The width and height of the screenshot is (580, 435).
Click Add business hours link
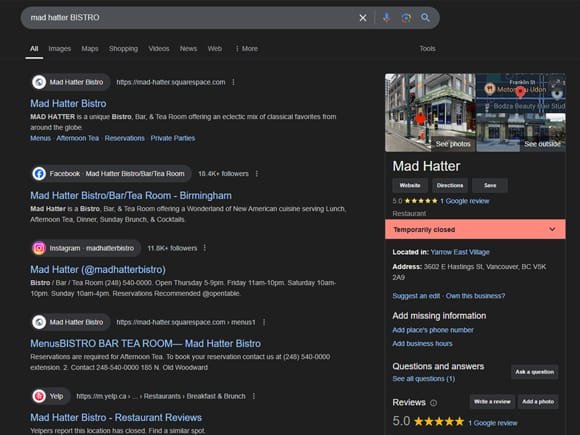point(422,344)
